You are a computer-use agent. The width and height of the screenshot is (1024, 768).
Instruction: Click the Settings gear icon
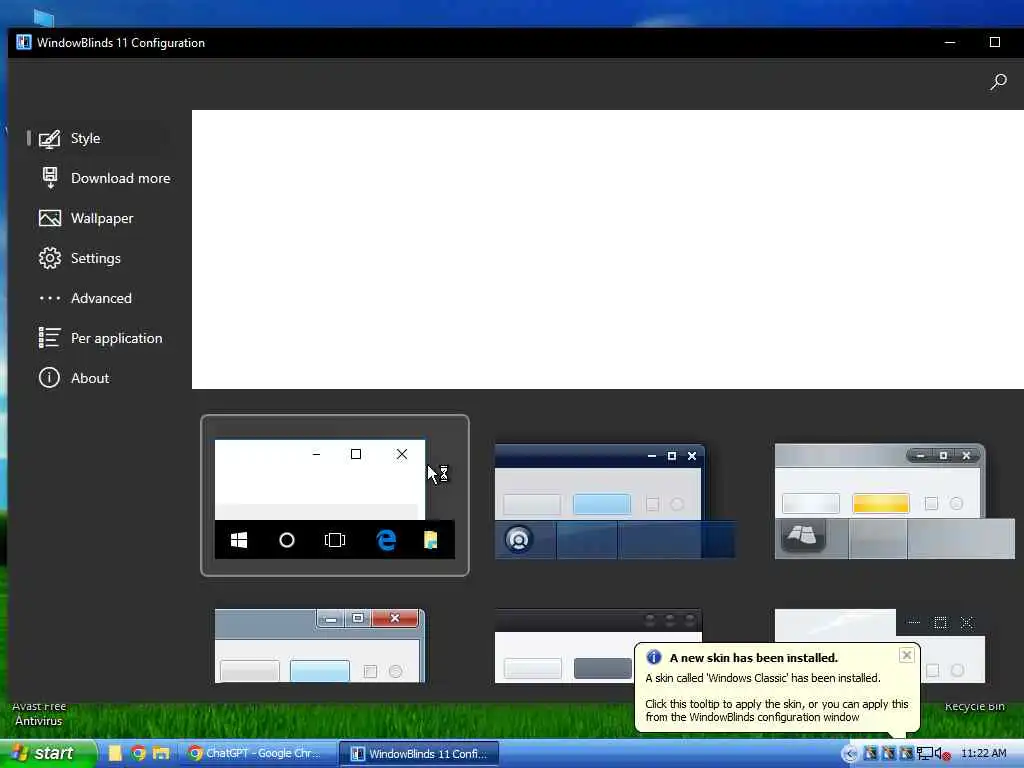[x=50, y=258]
